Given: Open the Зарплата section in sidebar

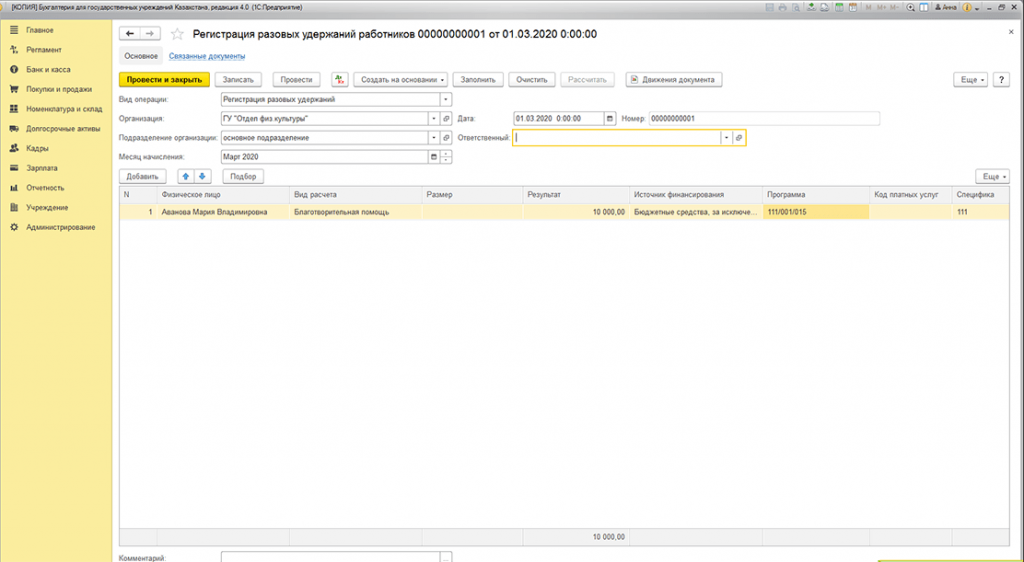Looking at the screenshot, I should point(42,168).
